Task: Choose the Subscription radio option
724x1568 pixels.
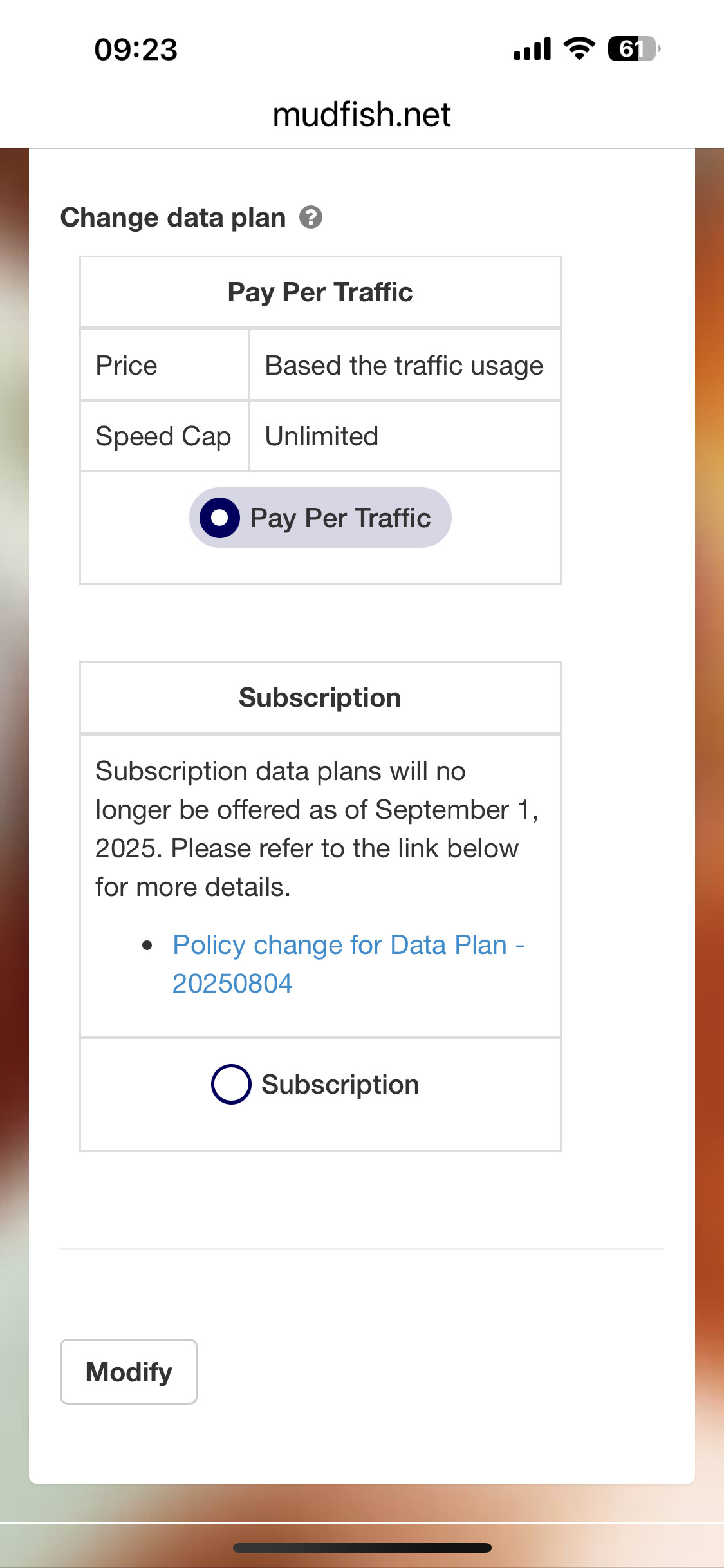Action: (231, 1085)
